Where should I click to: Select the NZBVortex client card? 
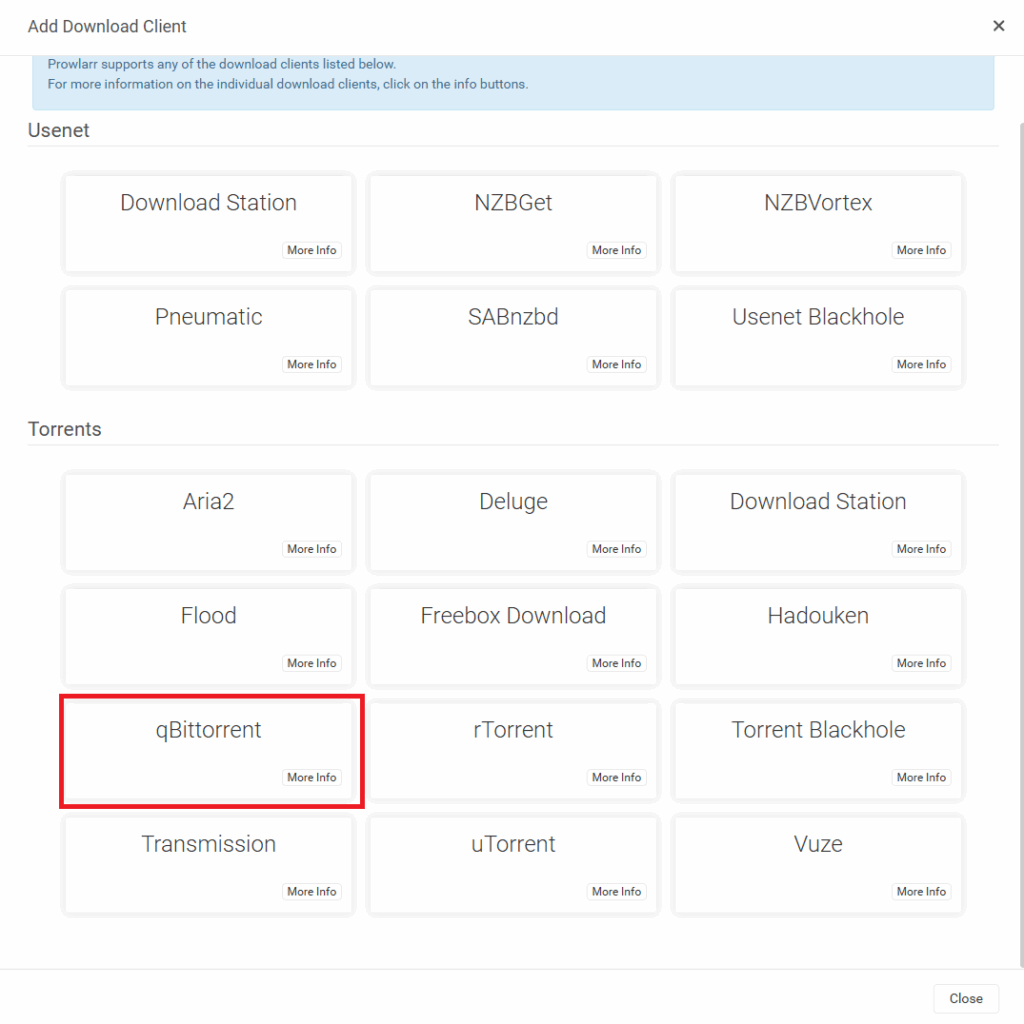(818, 223)
